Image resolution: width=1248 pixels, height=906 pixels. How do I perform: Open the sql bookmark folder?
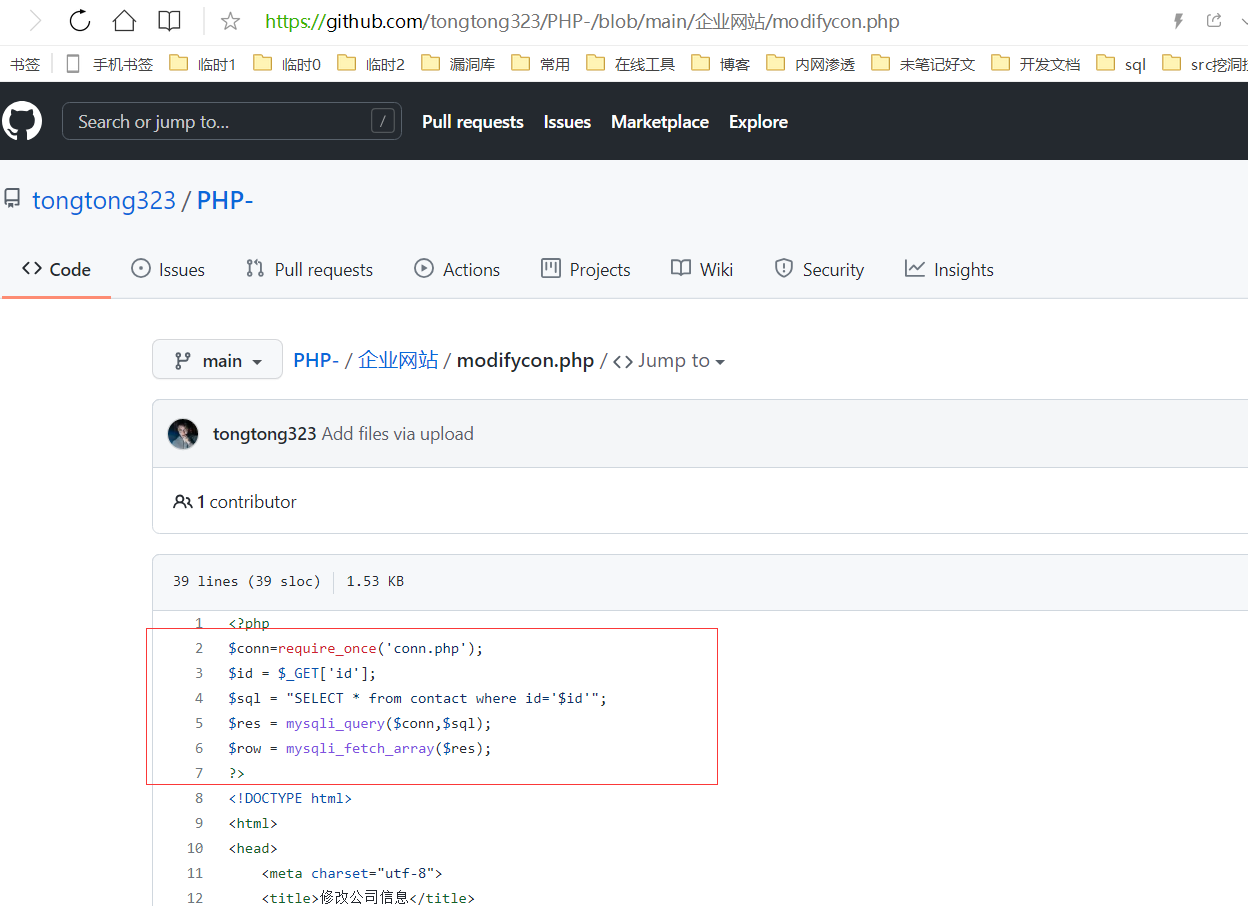click(1121, 64)
